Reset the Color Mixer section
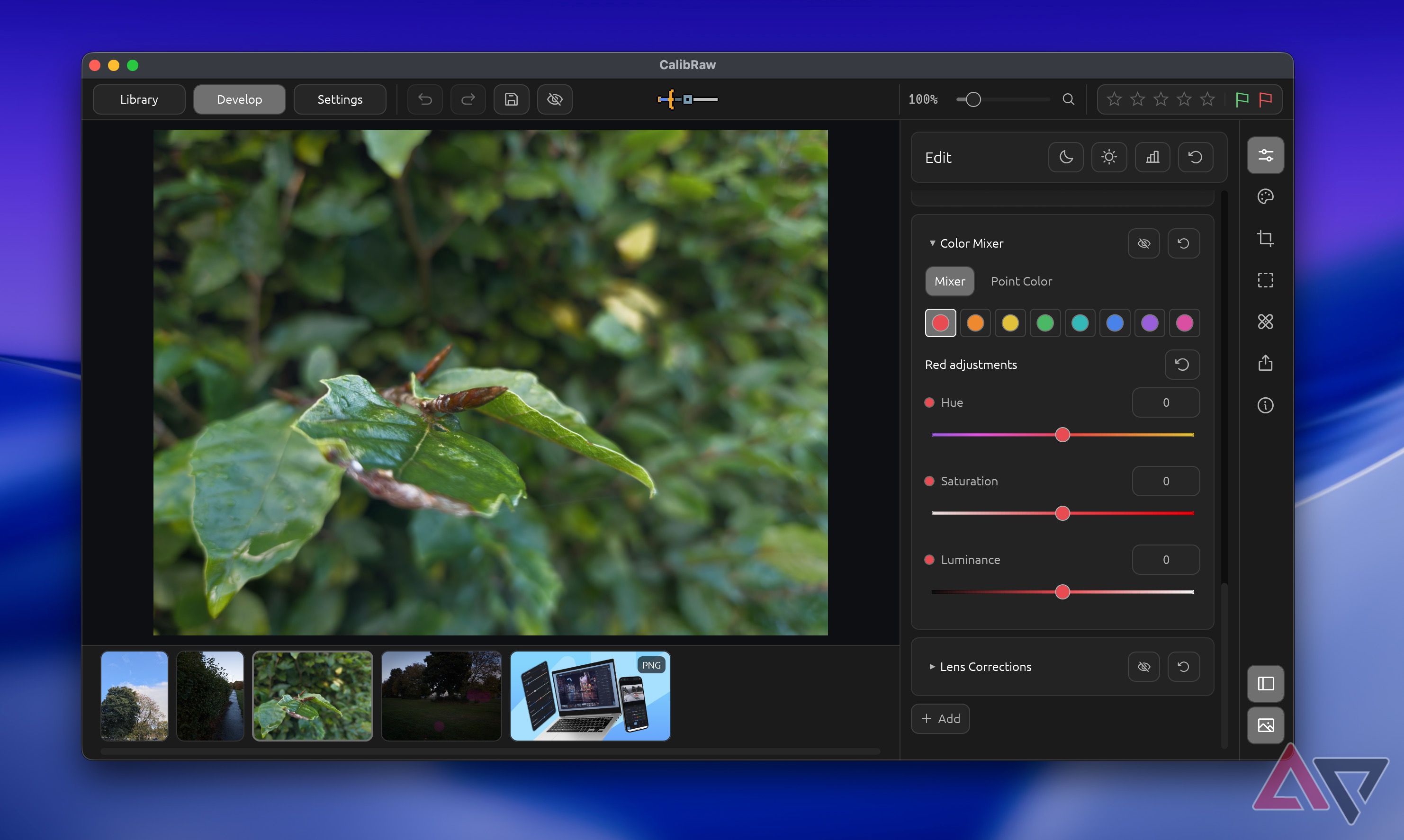 (1183, 243)
